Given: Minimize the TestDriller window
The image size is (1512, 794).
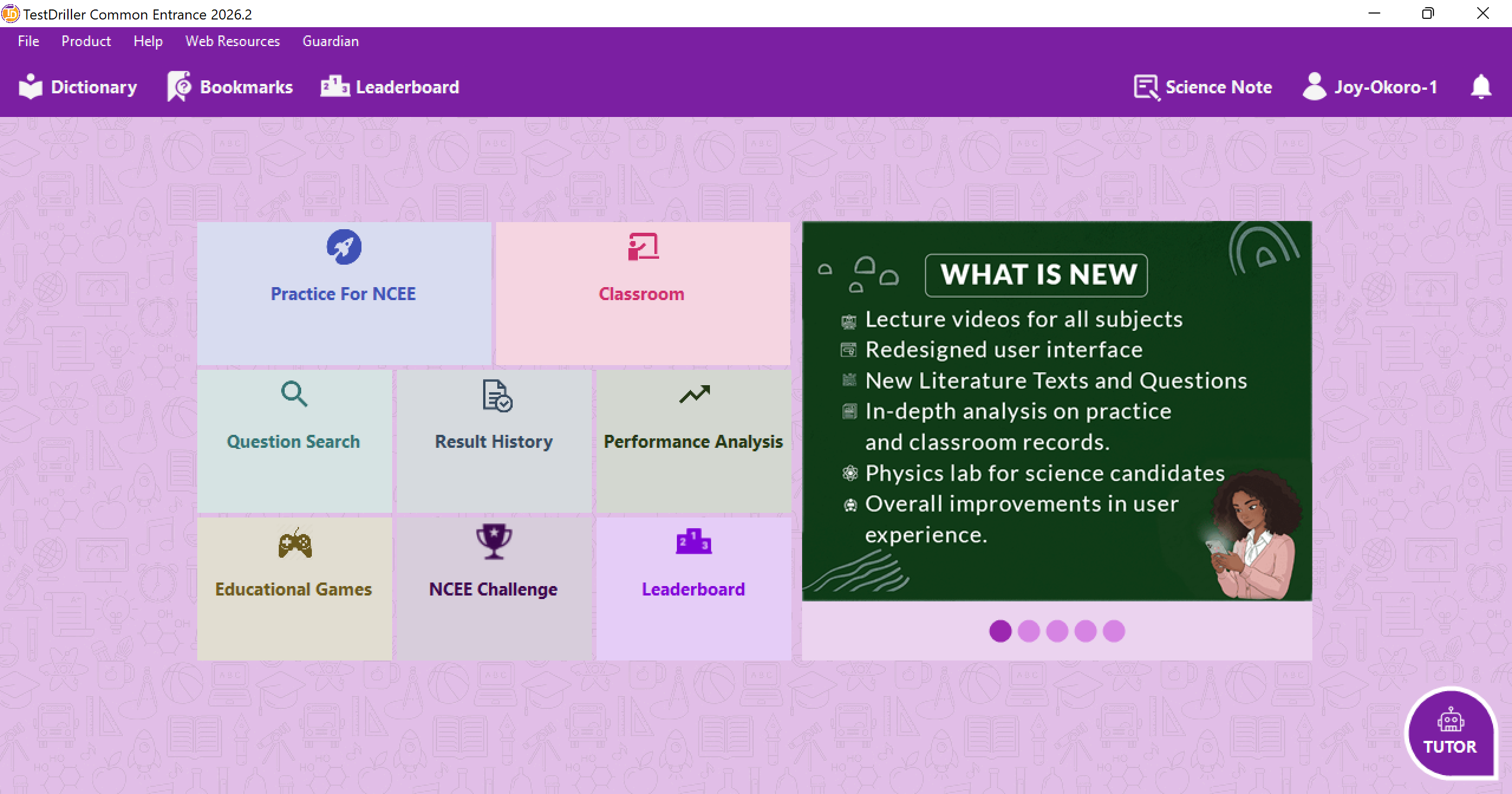Looking at the screenshot, I should pyautogui.click(x=1374, y=13).
